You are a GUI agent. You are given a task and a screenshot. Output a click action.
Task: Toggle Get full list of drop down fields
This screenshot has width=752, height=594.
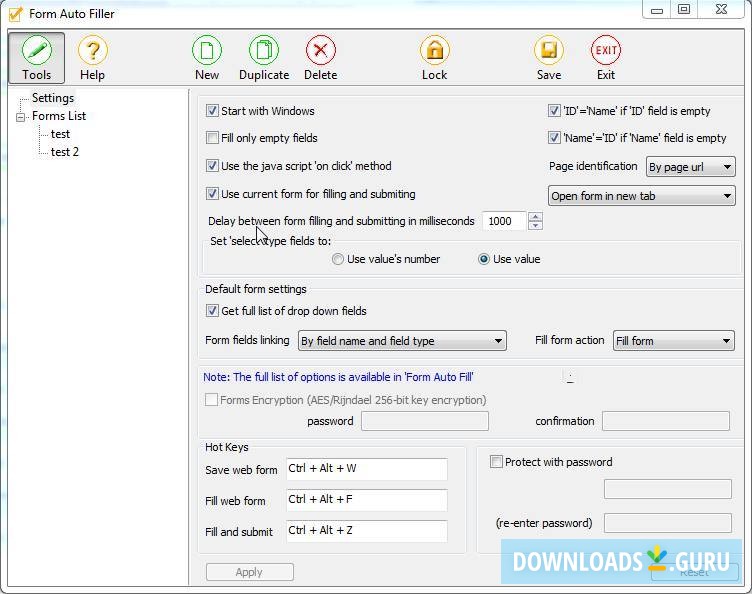[212, 311]
